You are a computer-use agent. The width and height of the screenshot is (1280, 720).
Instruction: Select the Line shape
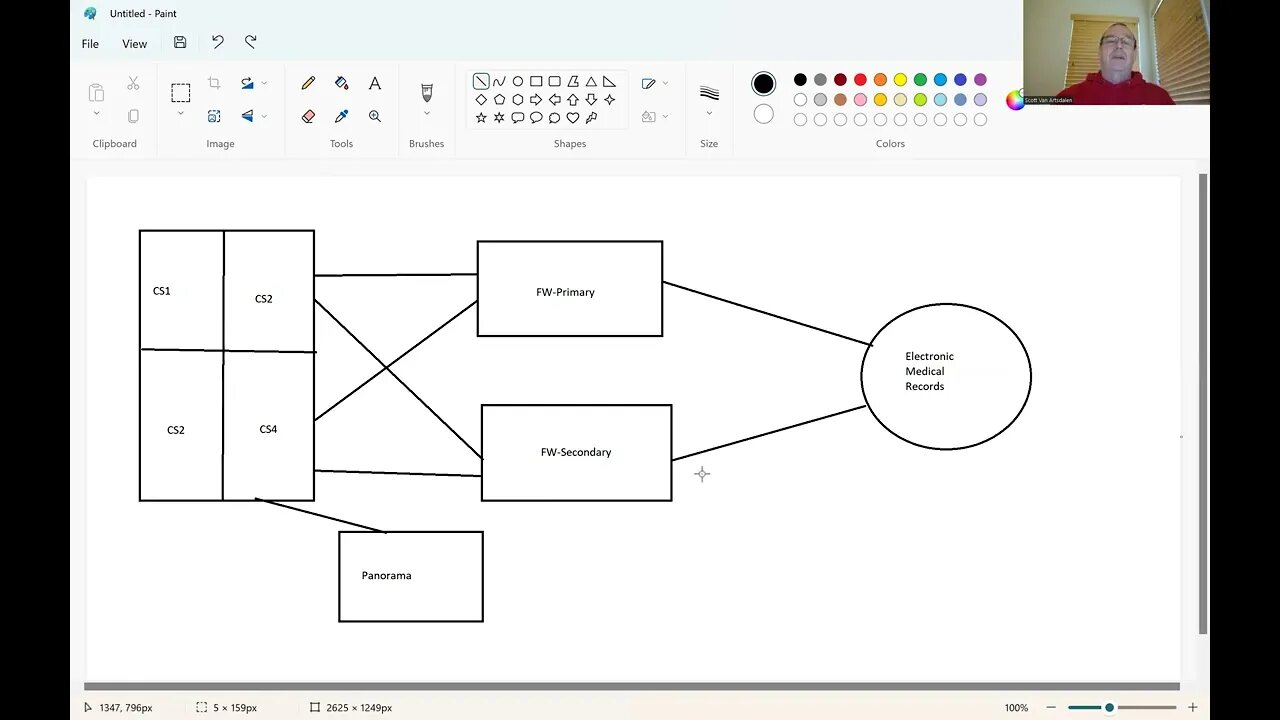tap(481, 81)
